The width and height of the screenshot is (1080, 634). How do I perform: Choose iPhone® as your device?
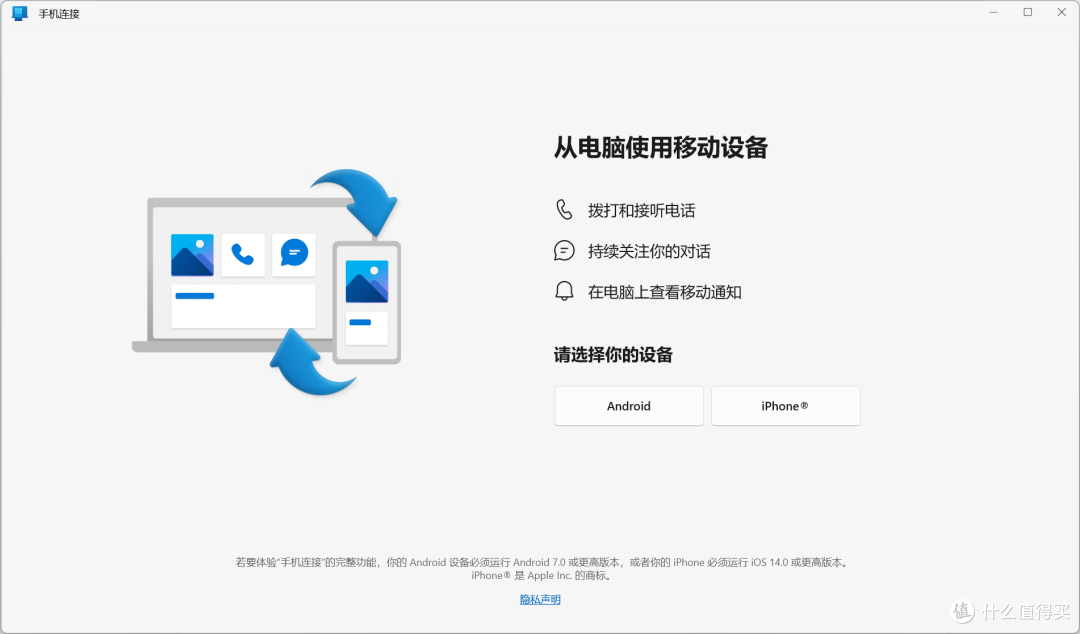(x=785, y=406)
